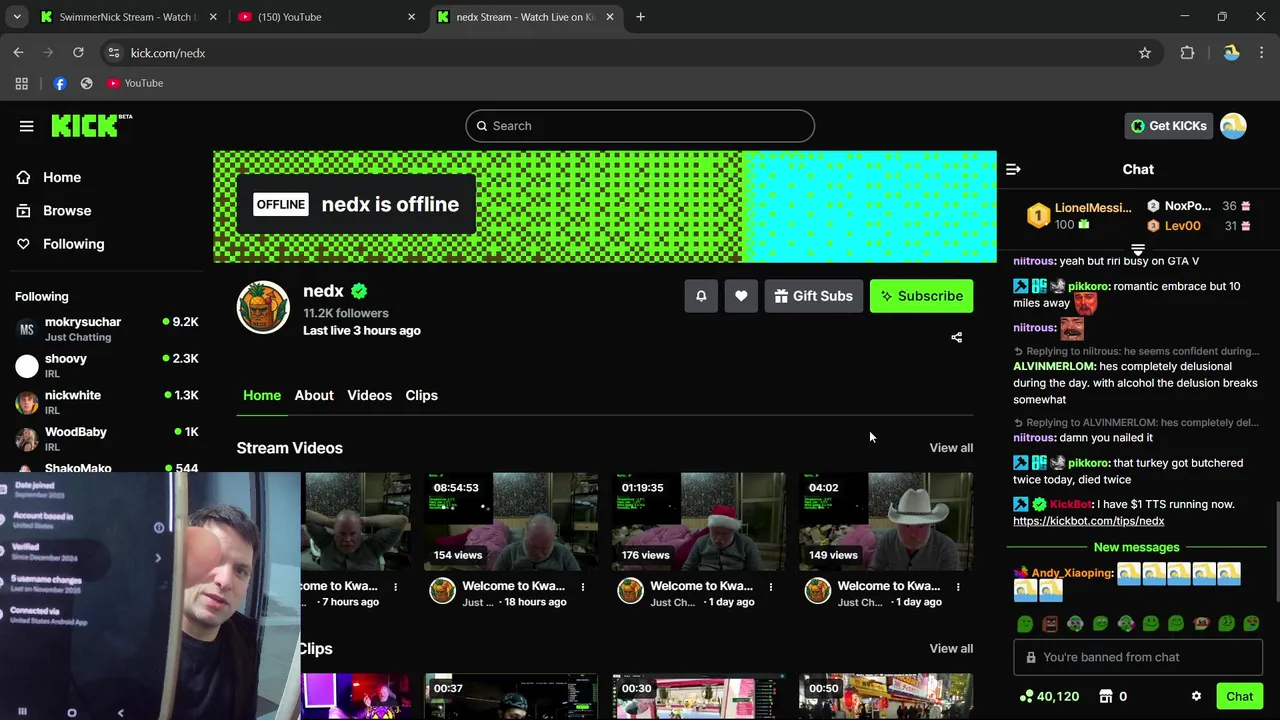The height and width of the screenshot is (720, 1280).
Task: Click New messages divider in chat
Action: (1137, 547)
